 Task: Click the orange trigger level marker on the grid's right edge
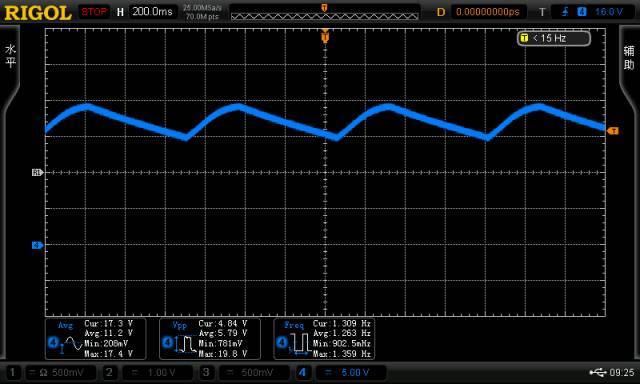[613, 131]
